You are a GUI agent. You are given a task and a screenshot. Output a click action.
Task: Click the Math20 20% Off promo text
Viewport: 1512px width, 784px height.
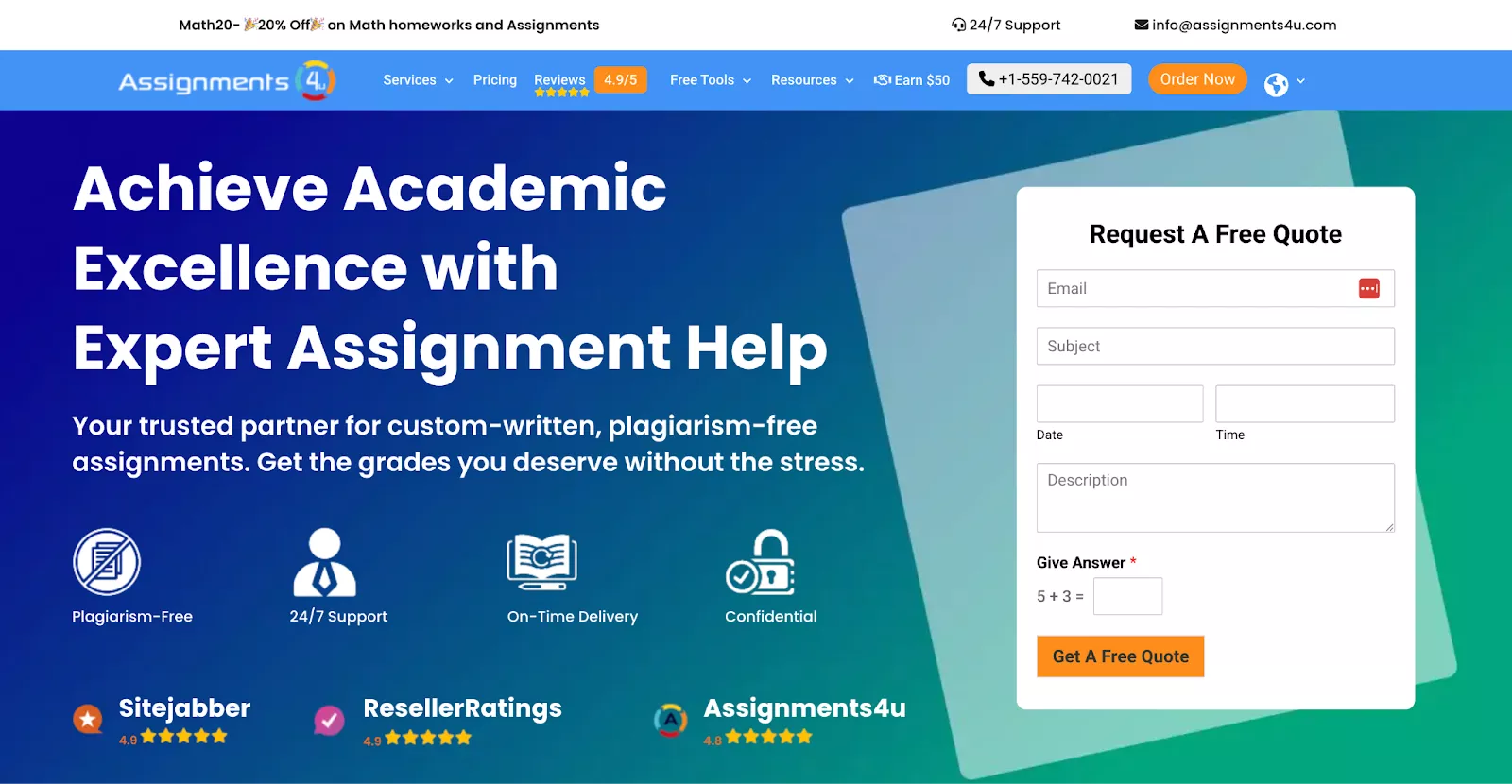(389, 25)
